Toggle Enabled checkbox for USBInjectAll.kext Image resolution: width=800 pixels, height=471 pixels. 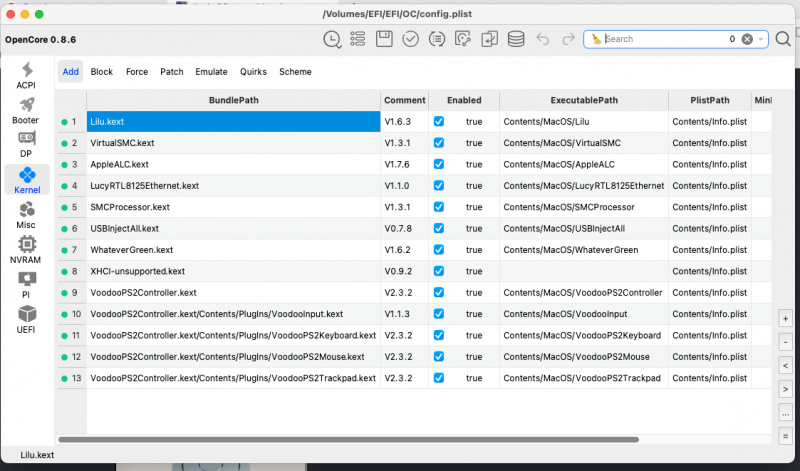click(439, 228)
